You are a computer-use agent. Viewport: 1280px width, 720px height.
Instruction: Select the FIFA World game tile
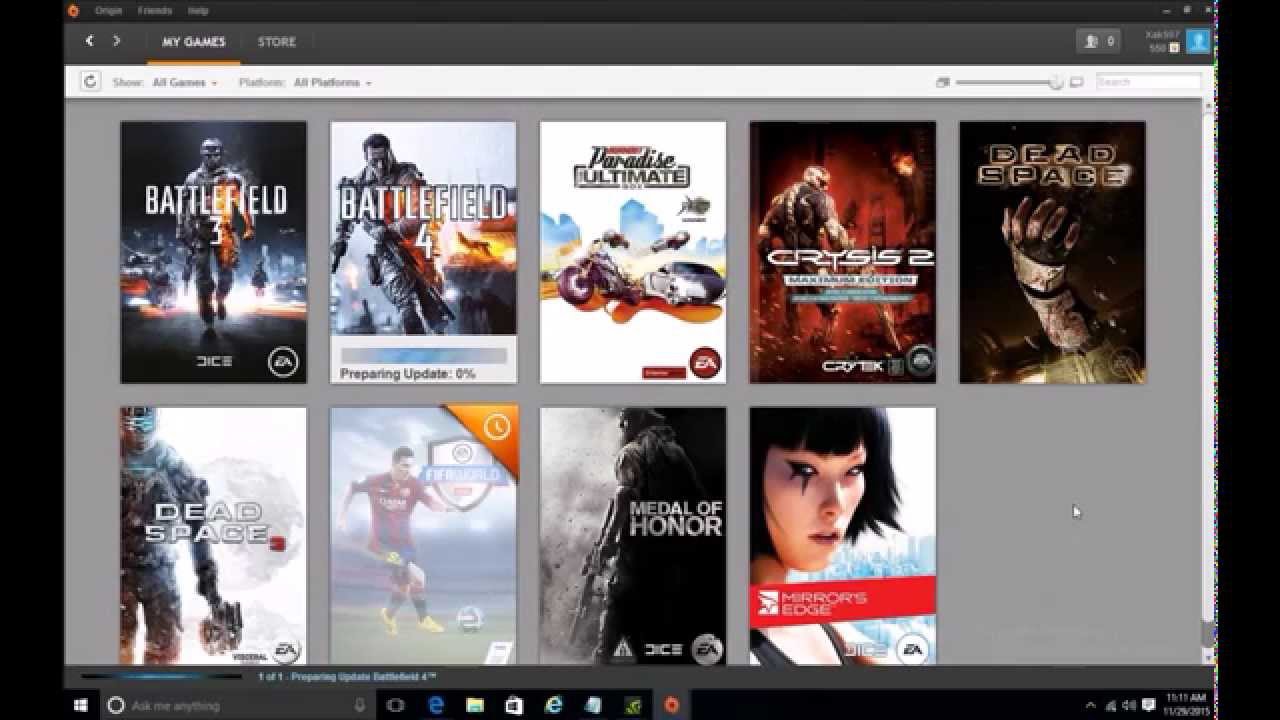click(x=424, y=535)
